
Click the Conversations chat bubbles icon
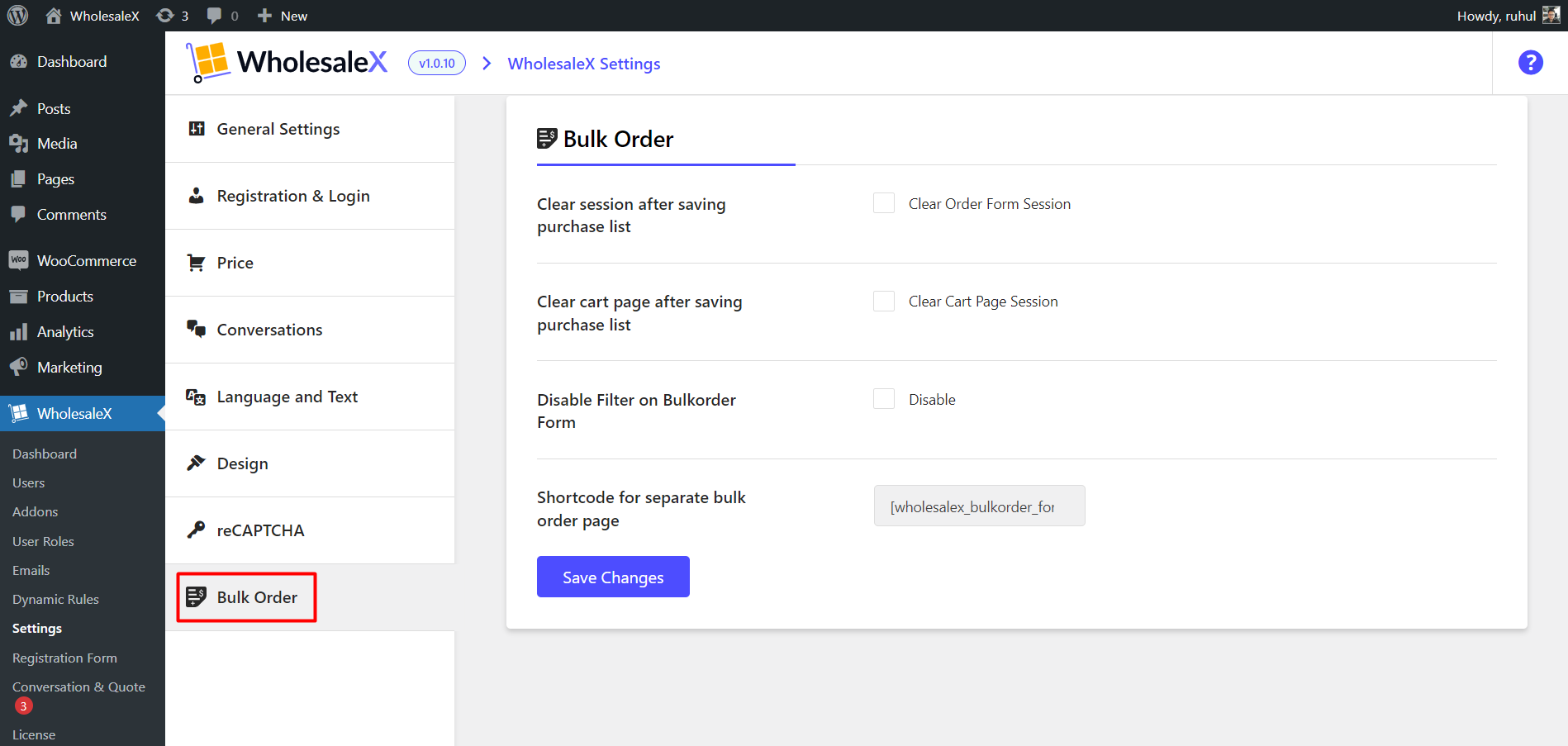[197, 329]
